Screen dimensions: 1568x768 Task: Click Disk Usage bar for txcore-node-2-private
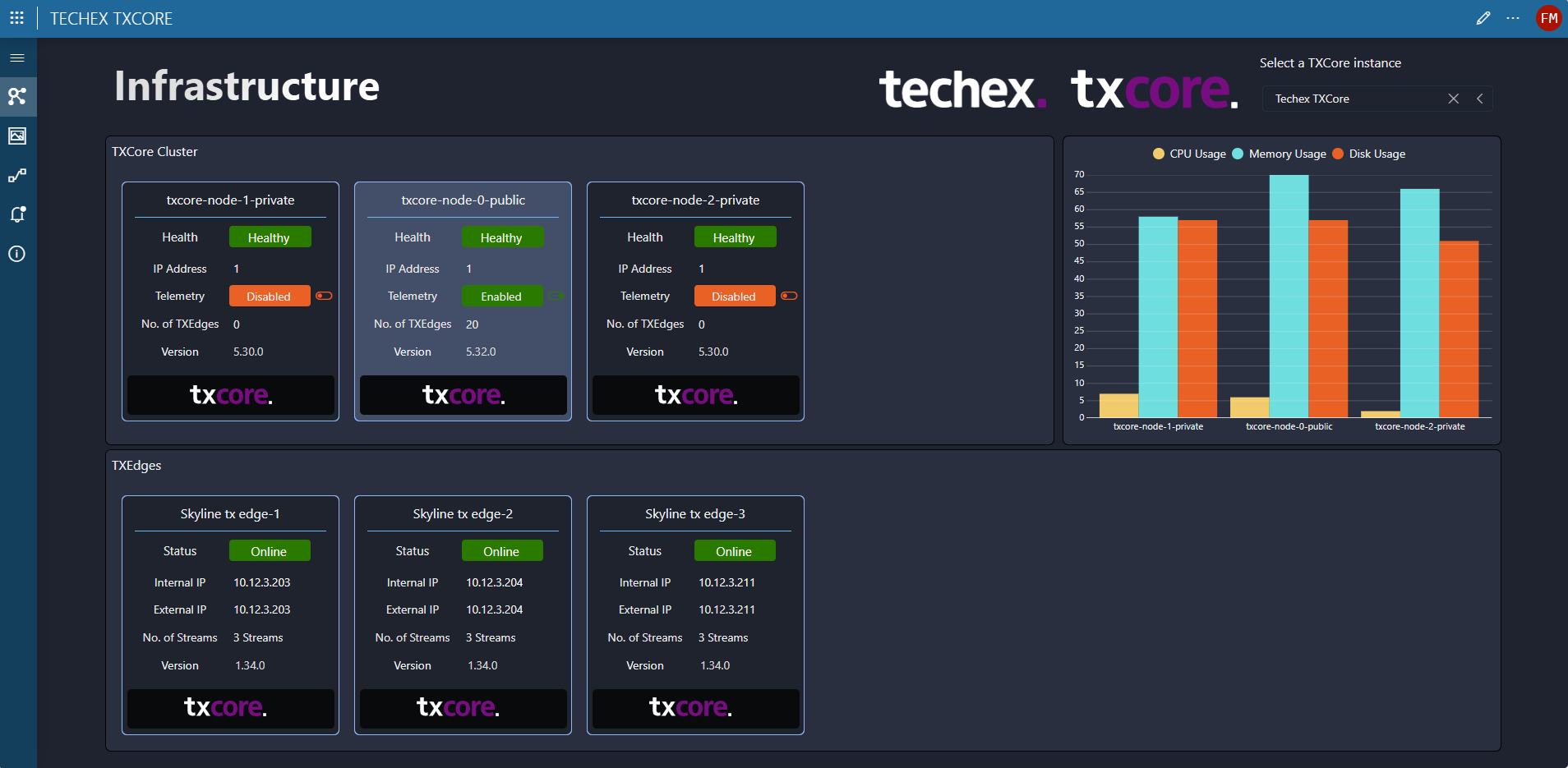pos(1459,329)
